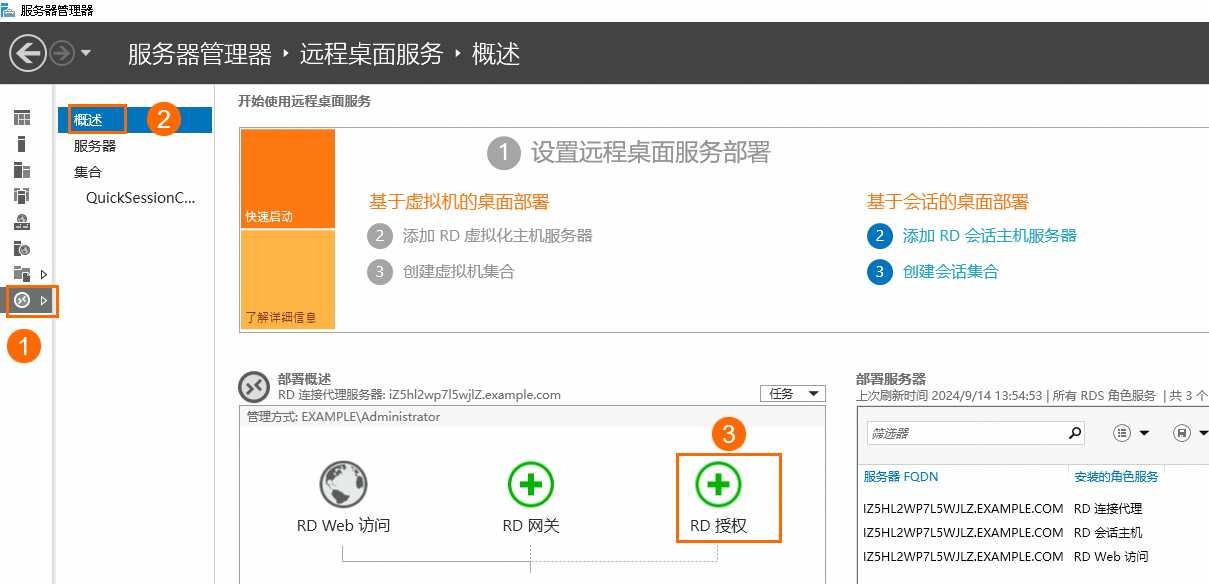Click the 部署概述 remote desktop icon
This screenshot has height=584, width=1209.
point(254,387)
